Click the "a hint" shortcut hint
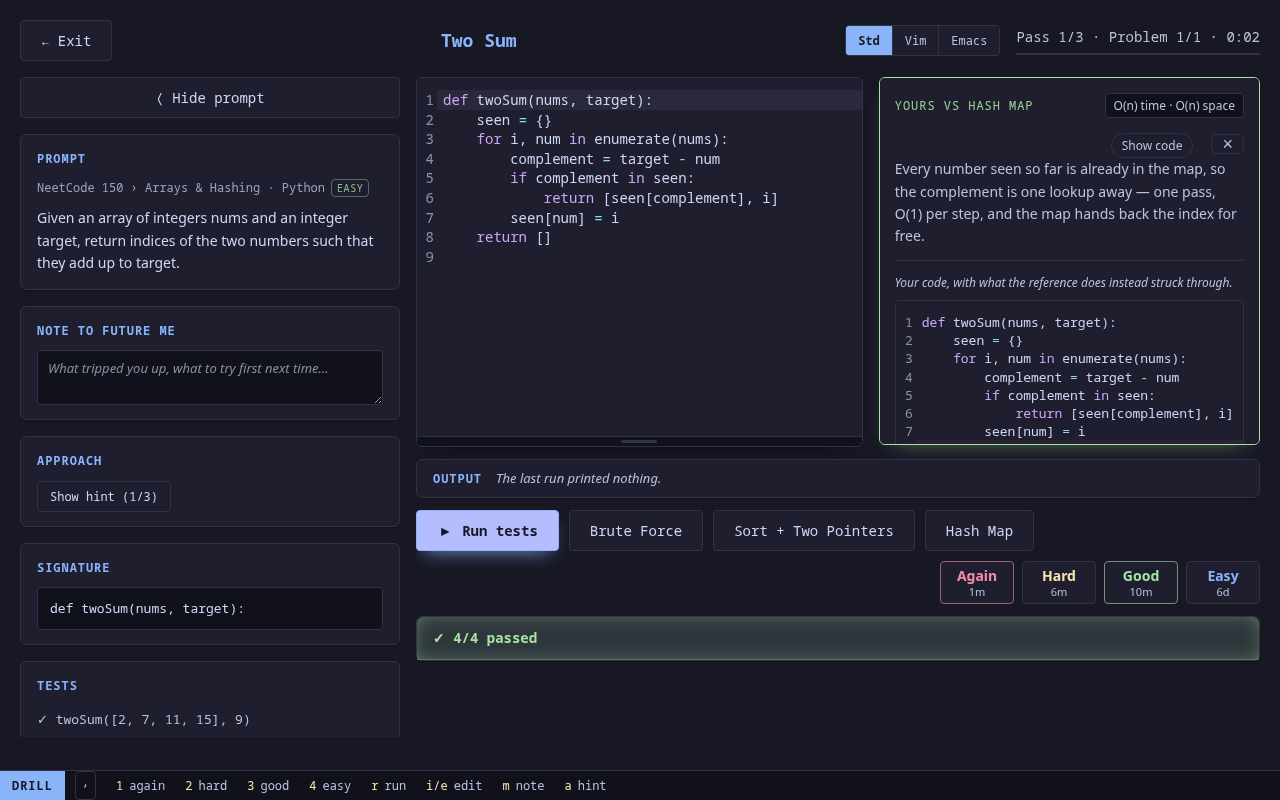This screenshot has width=1280, height=800. click(585, 786)
